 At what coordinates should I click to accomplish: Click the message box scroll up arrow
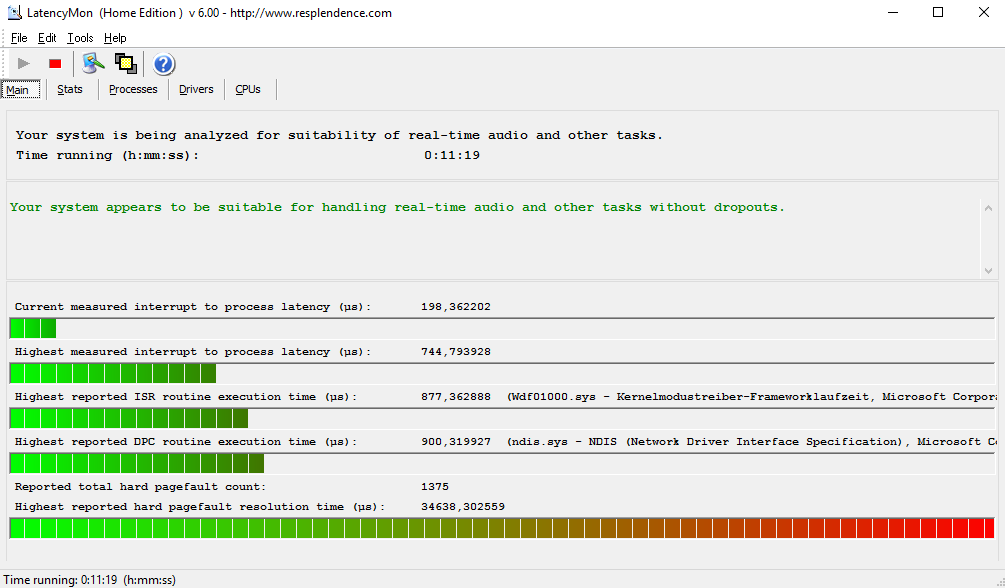tap(988, 208)
